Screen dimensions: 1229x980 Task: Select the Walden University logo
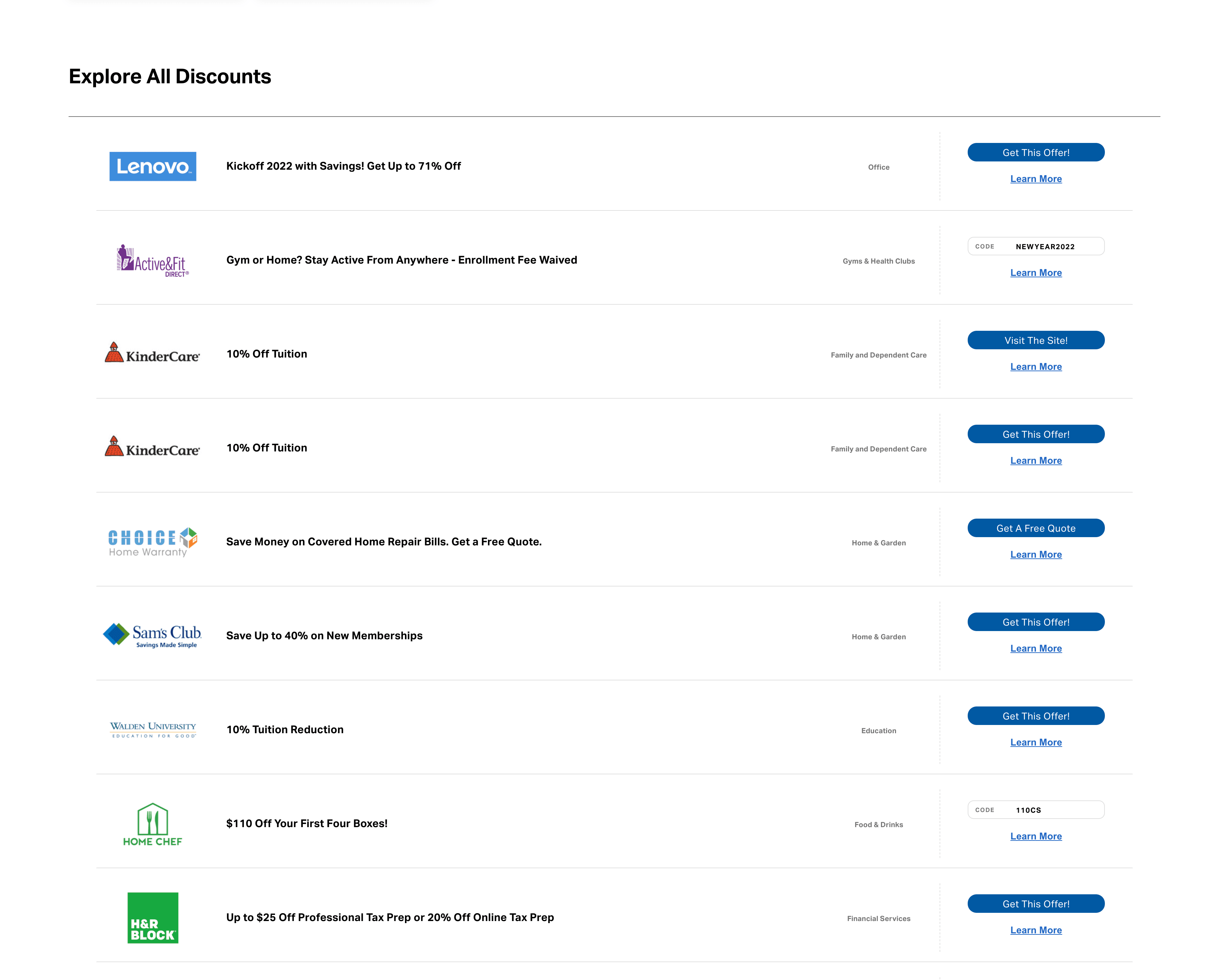(x=152, y=730)
